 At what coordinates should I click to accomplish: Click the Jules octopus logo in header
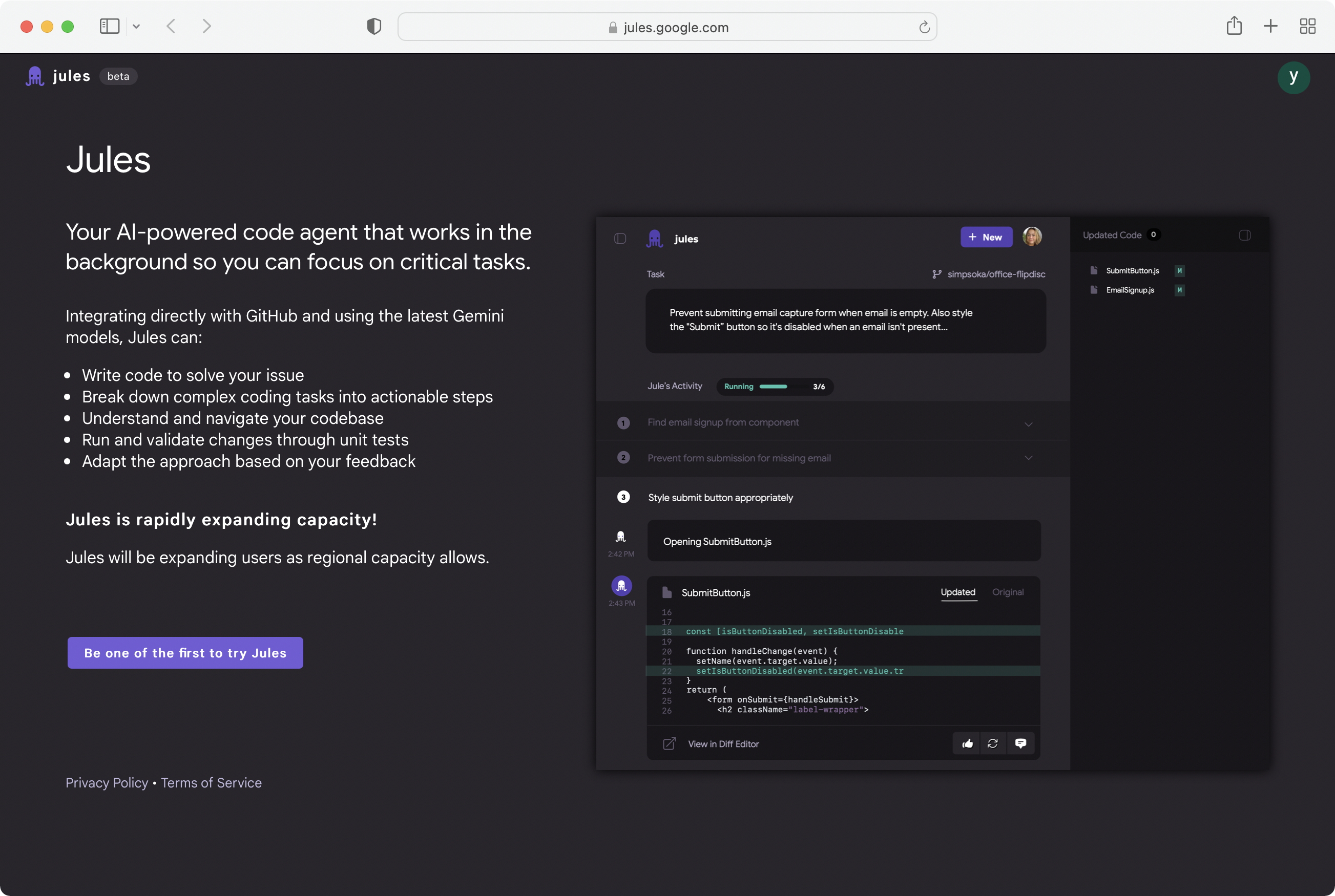click(x=35, y=76)
